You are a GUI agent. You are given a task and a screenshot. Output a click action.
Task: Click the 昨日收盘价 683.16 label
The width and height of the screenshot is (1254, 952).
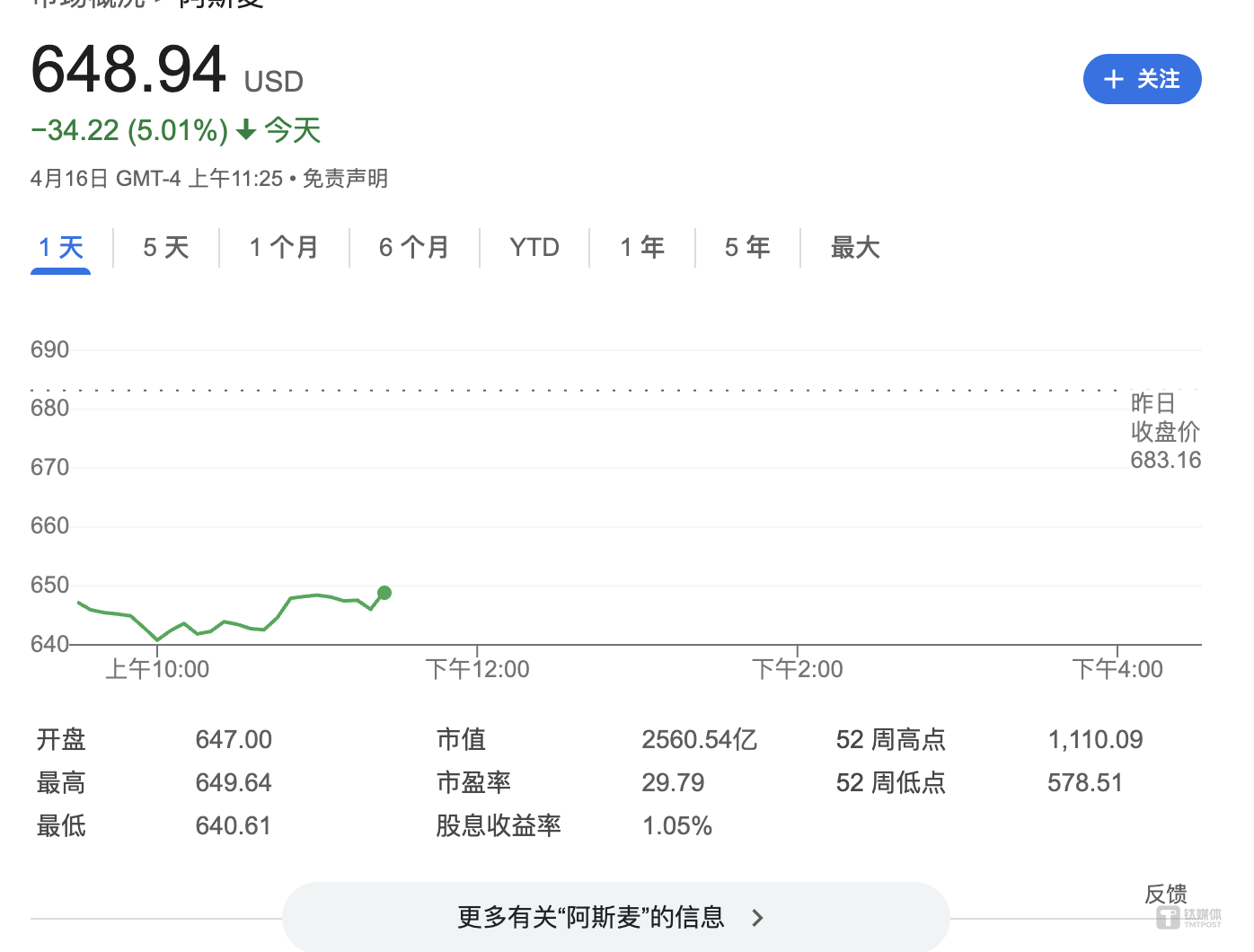pyautogui.click(x=1165, y=432)
